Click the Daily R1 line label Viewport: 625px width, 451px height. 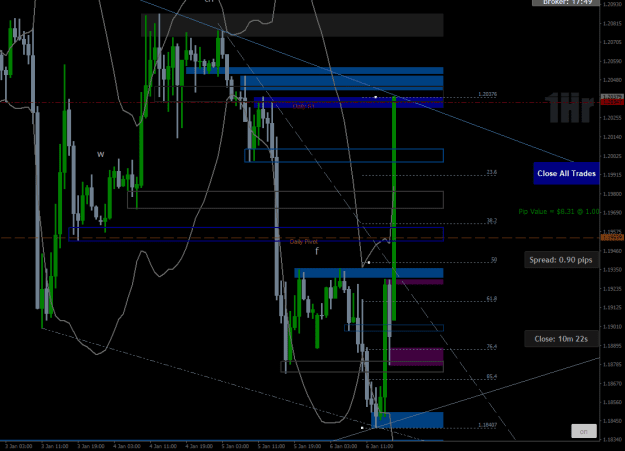[303, 106]
